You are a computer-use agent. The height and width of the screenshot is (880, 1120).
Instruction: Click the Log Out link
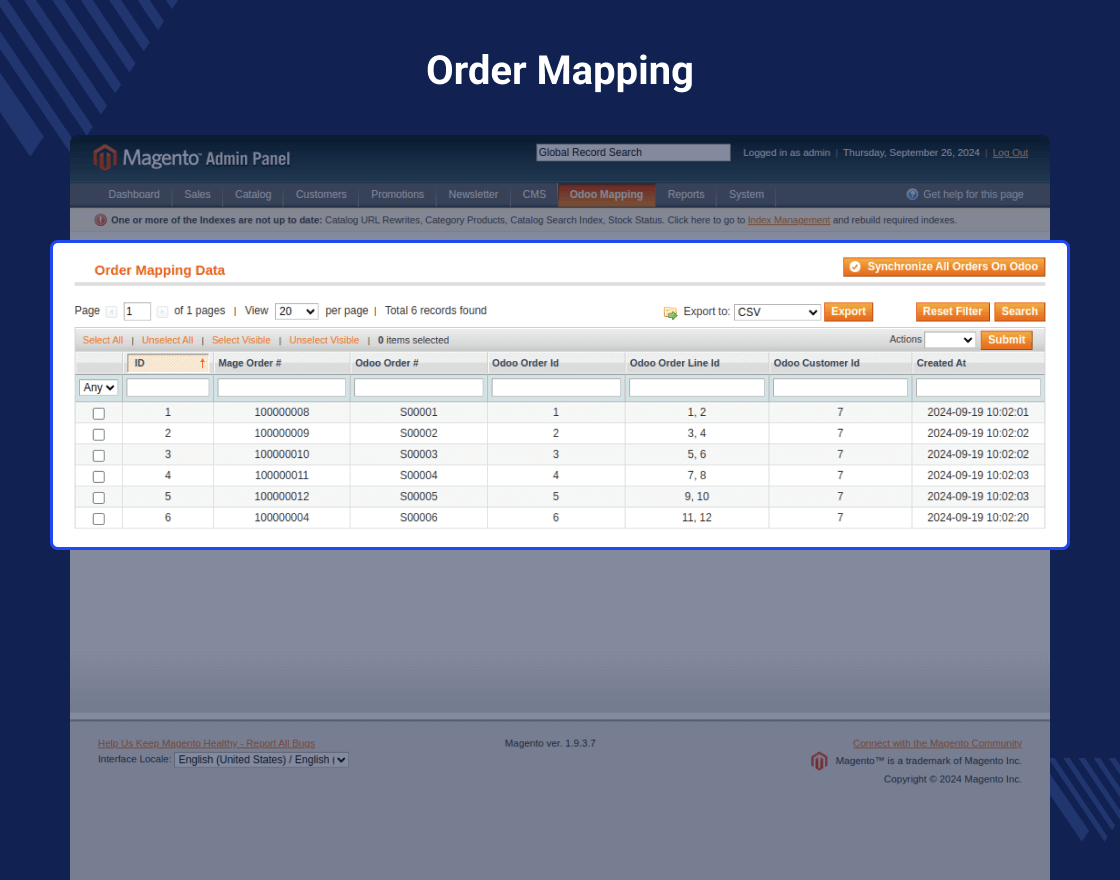click(1010, 153)
